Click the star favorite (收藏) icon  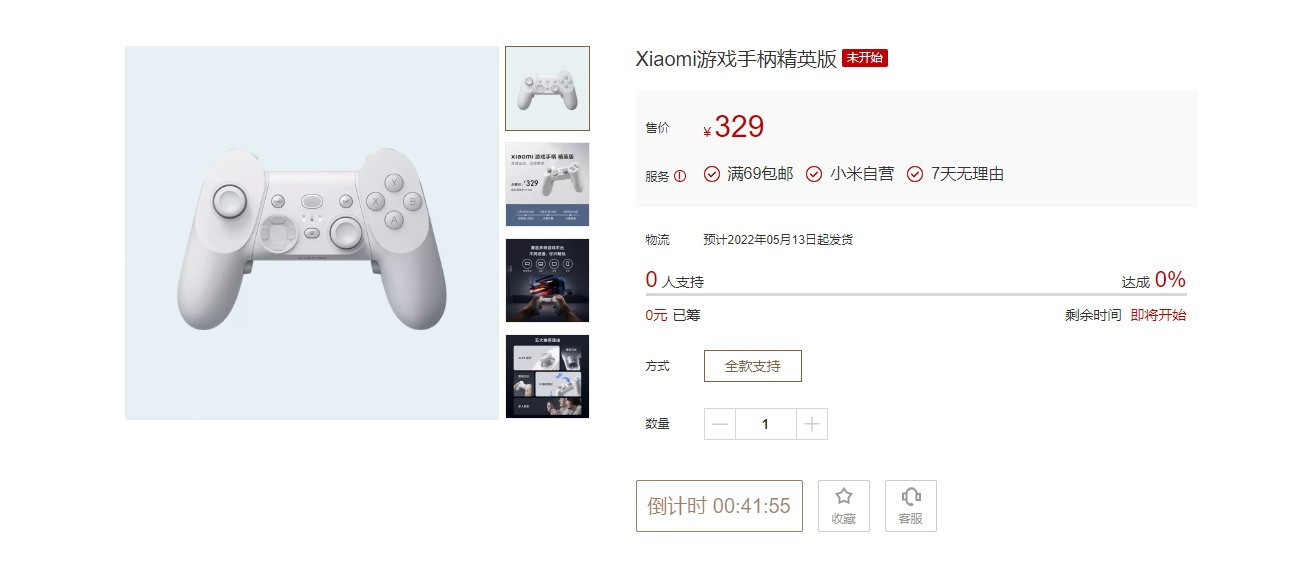pyautogui.click(x=843, y=495)
